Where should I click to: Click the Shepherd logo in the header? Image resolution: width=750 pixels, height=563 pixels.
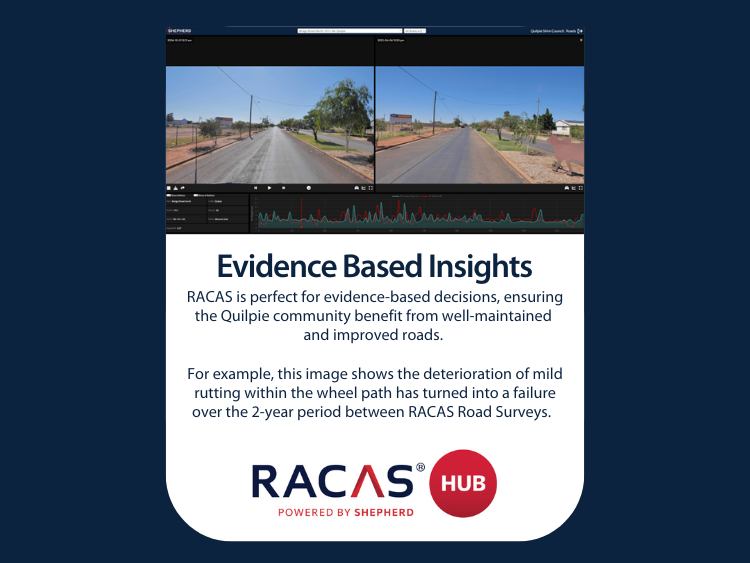coord(179,31)
